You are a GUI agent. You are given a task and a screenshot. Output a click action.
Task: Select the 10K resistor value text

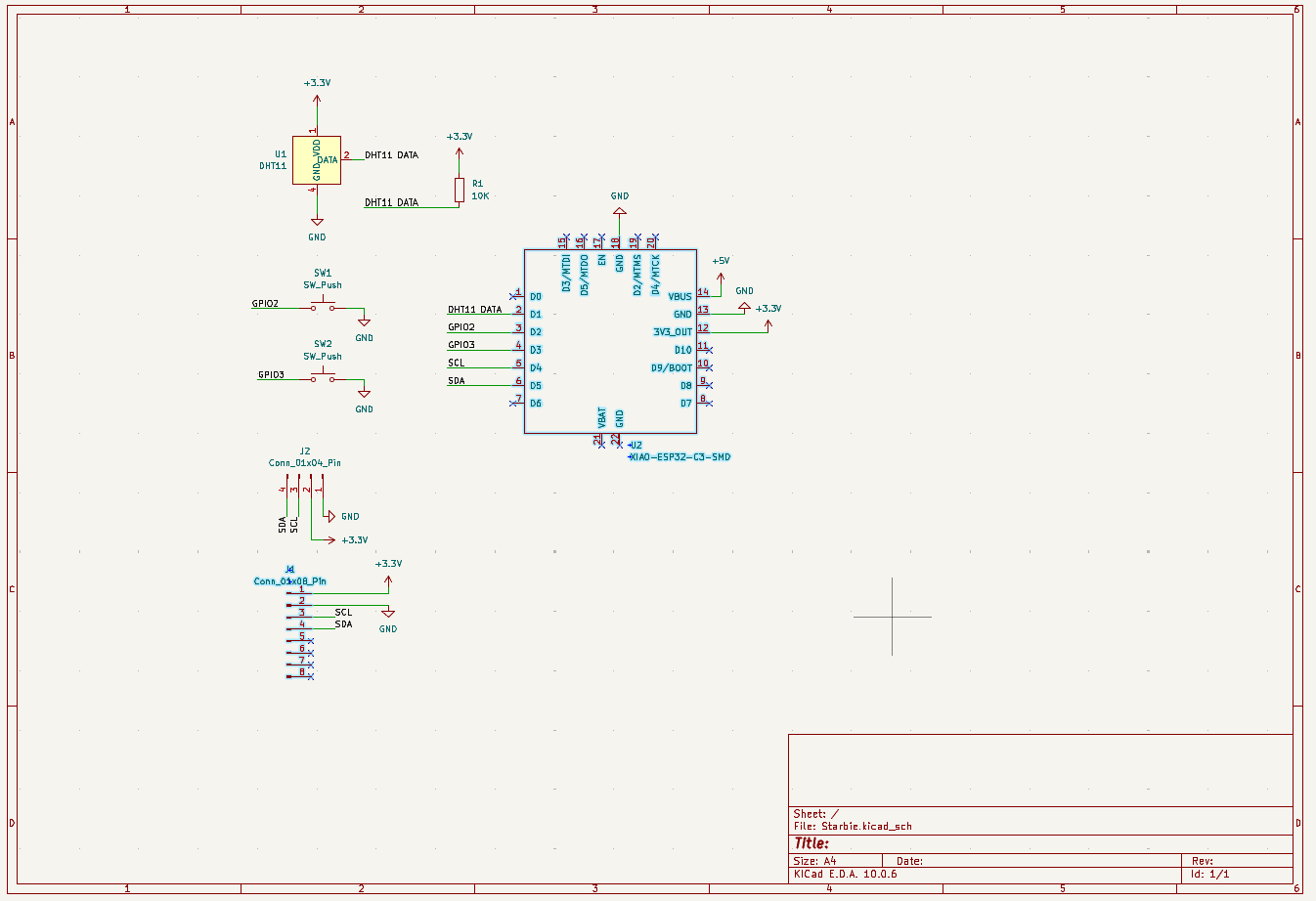click(480, 196)
